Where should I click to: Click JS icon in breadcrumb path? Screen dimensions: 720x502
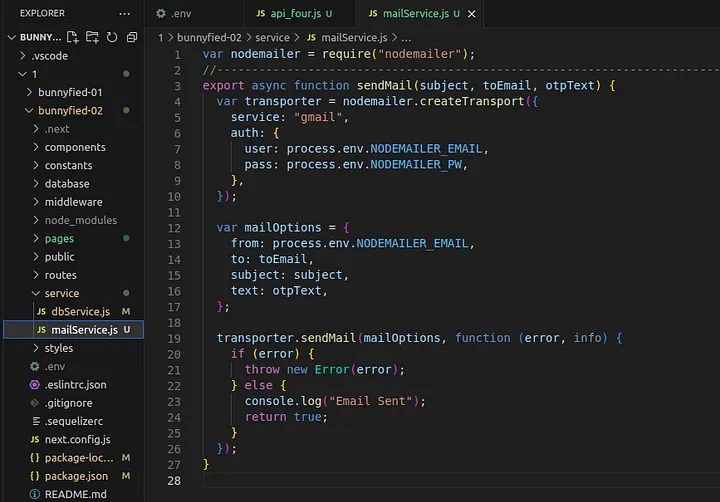point(311,38)
